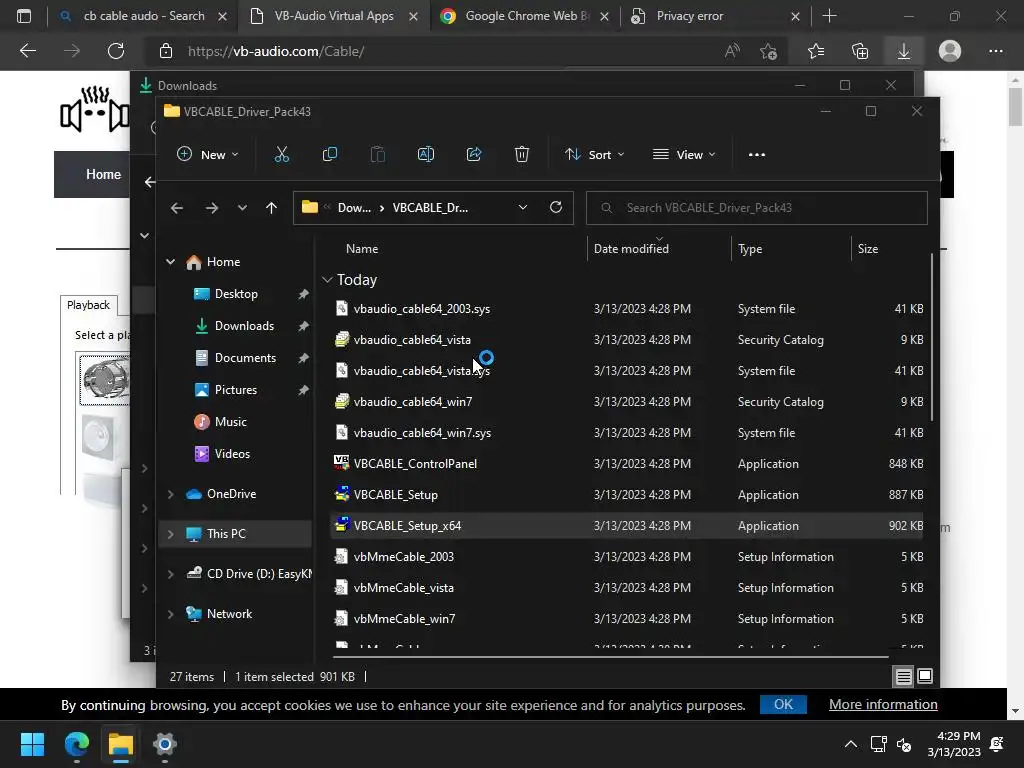Click the file list horizontal scrollbar
The image size is (1024, 768).
tap(611, 657)
